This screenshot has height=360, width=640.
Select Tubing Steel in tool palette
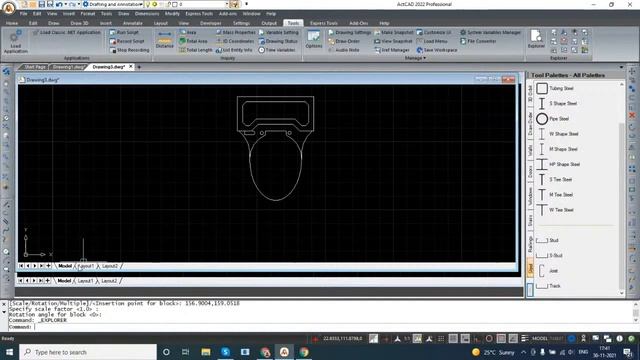[x=556, y=88]
